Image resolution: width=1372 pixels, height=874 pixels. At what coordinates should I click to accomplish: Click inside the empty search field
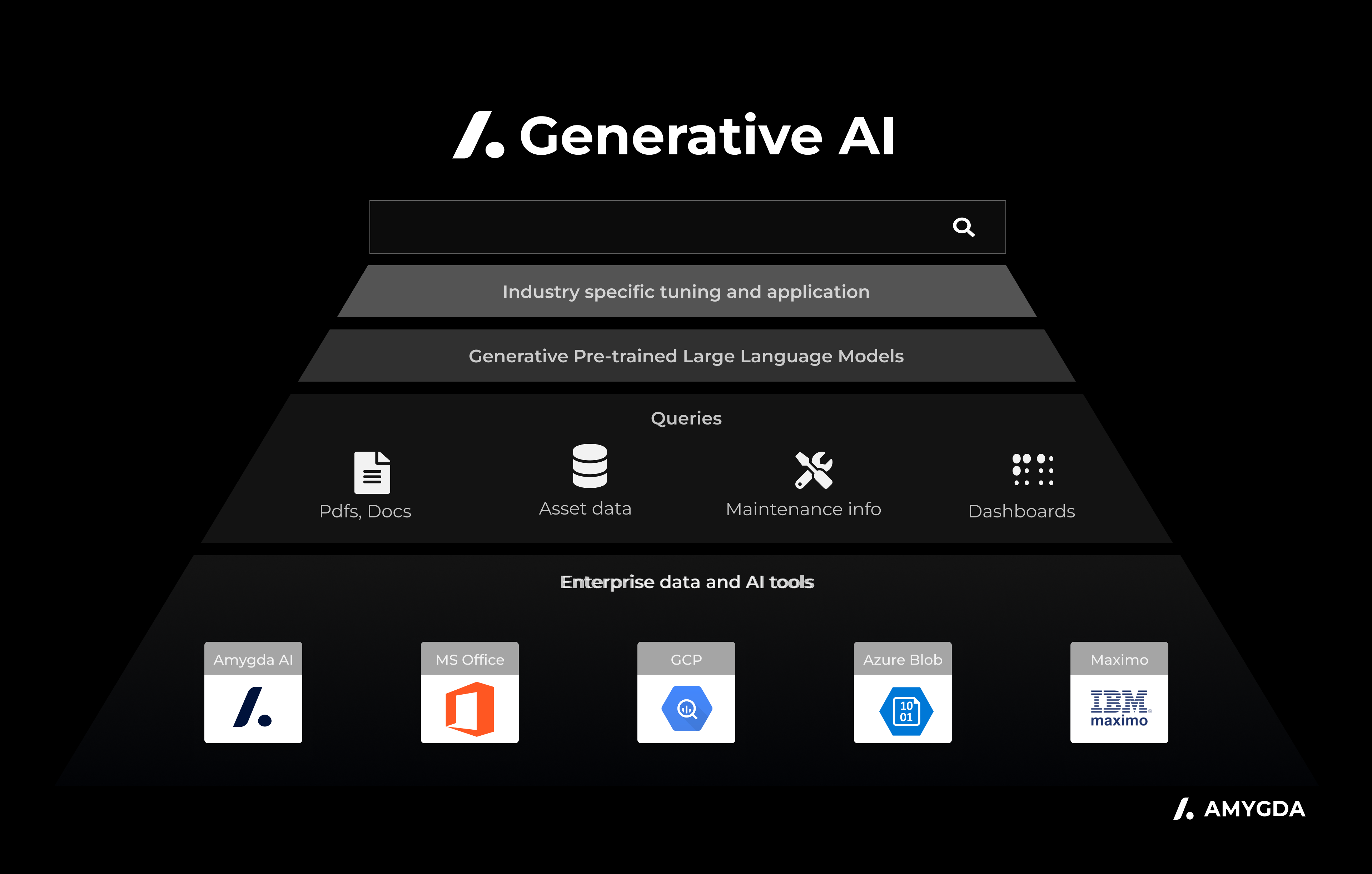pyautogui.click(x=655, y=227)
